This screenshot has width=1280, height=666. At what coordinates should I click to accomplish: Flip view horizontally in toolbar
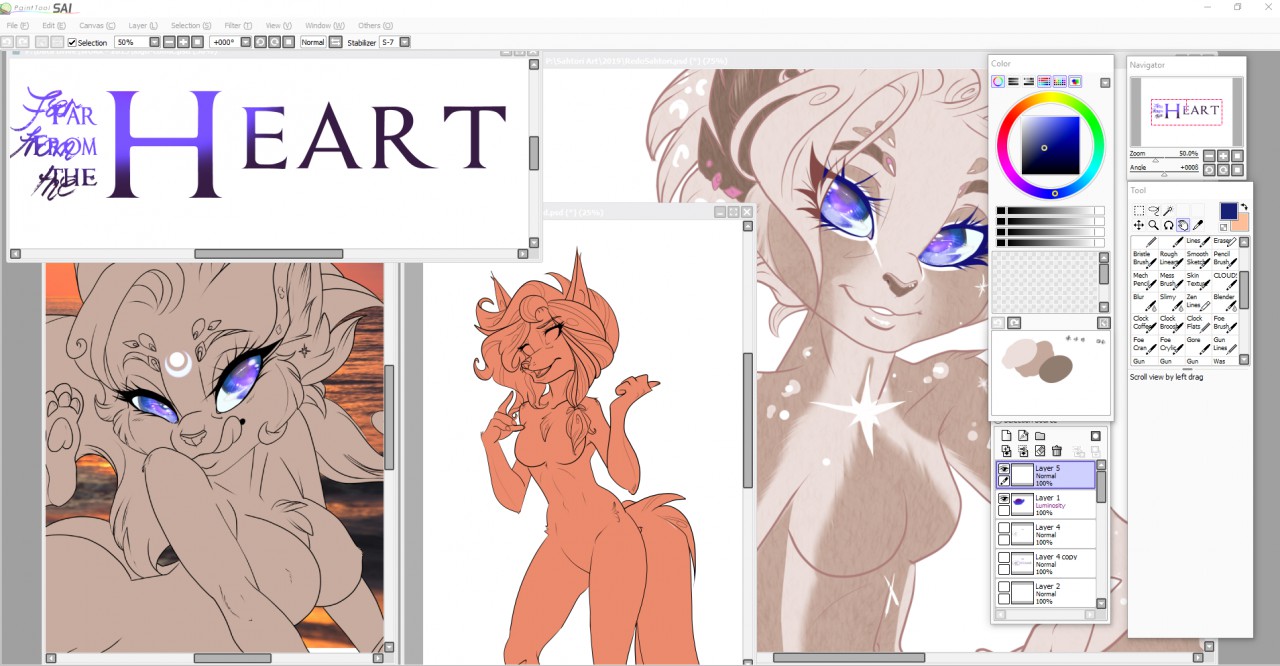[x=335, y=42]
